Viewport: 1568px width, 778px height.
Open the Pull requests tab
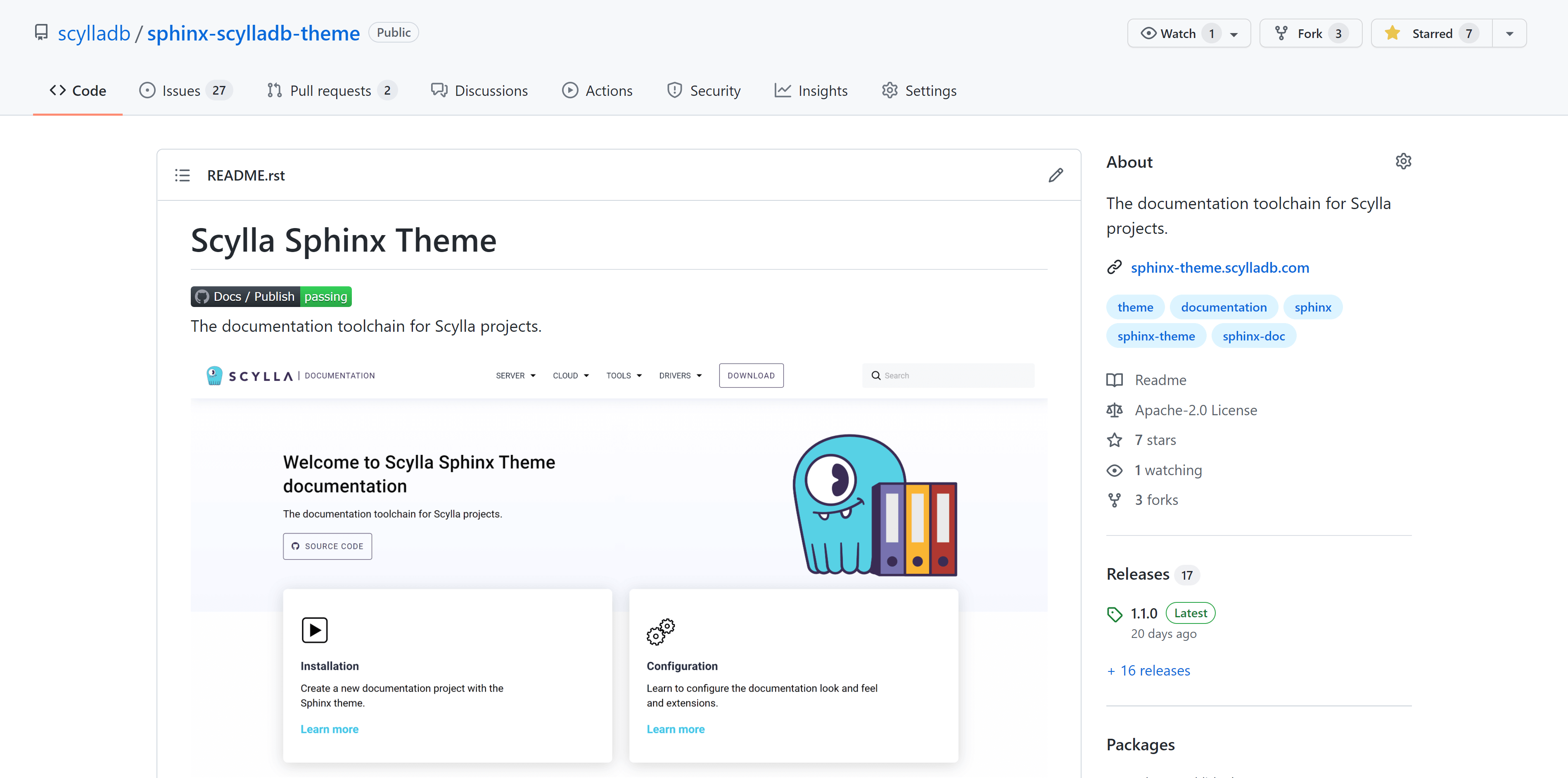[332, 91]
